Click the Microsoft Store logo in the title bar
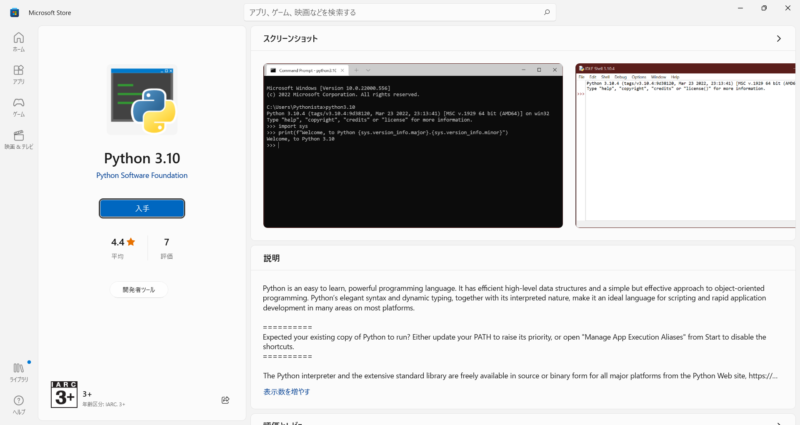Screen dimensions: 800x425 (x=14, y=11)
